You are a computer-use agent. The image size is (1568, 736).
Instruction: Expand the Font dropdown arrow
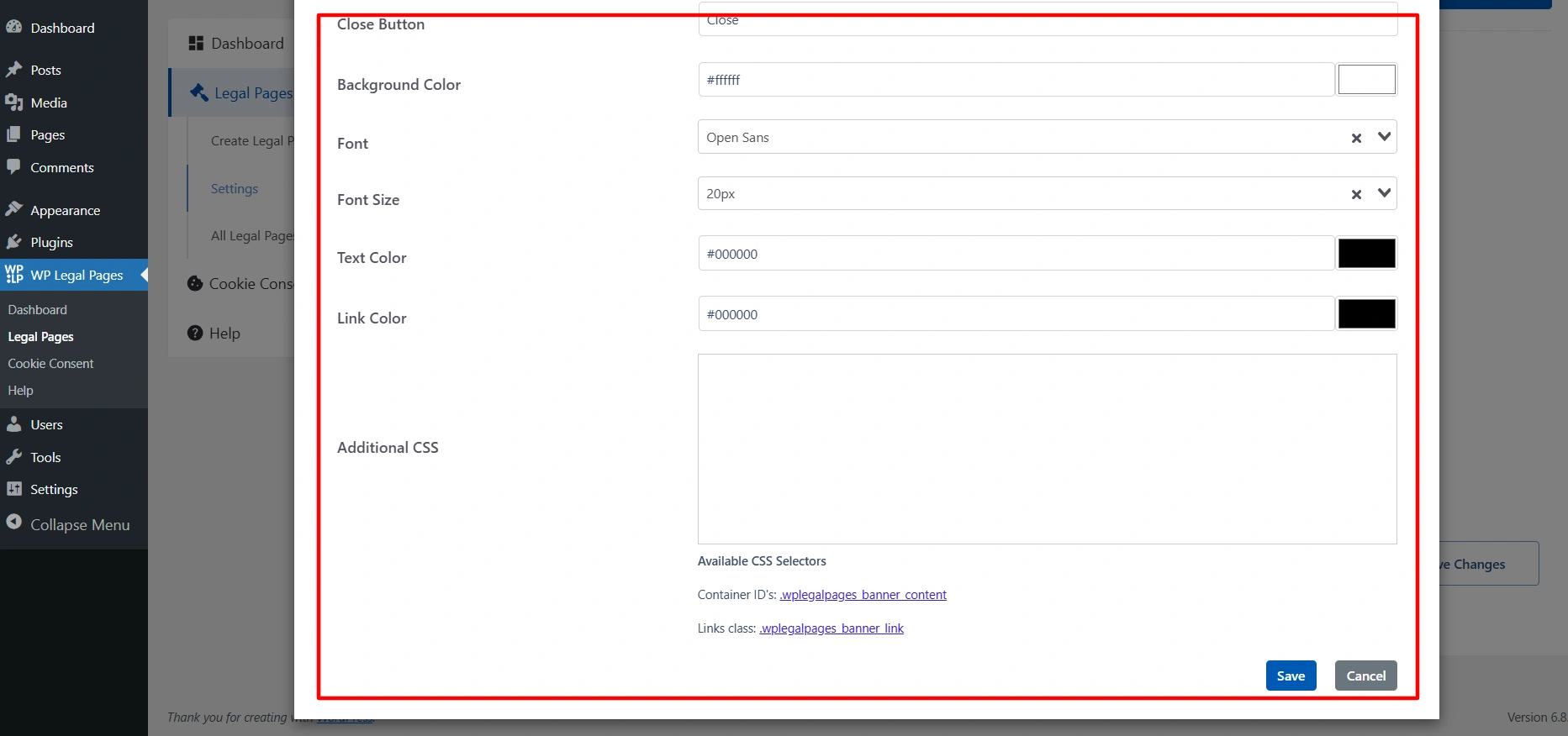click(x=1385, y=137)
